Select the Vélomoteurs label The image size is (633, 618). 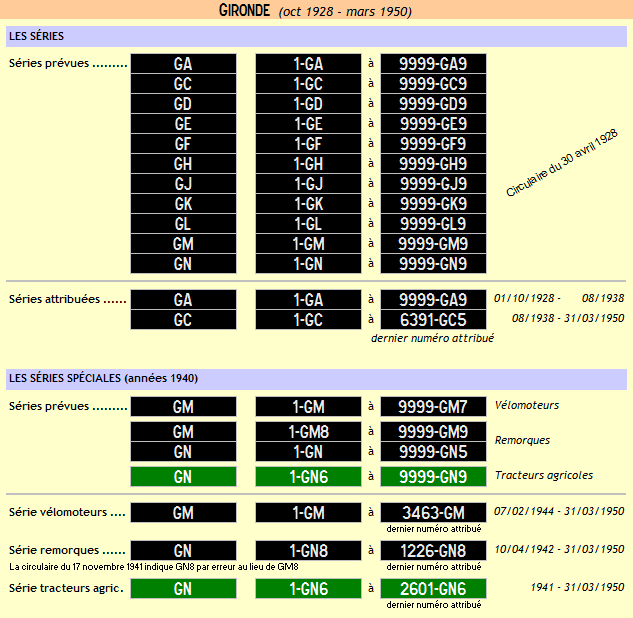pyautogui.click(x=527, y=405)
